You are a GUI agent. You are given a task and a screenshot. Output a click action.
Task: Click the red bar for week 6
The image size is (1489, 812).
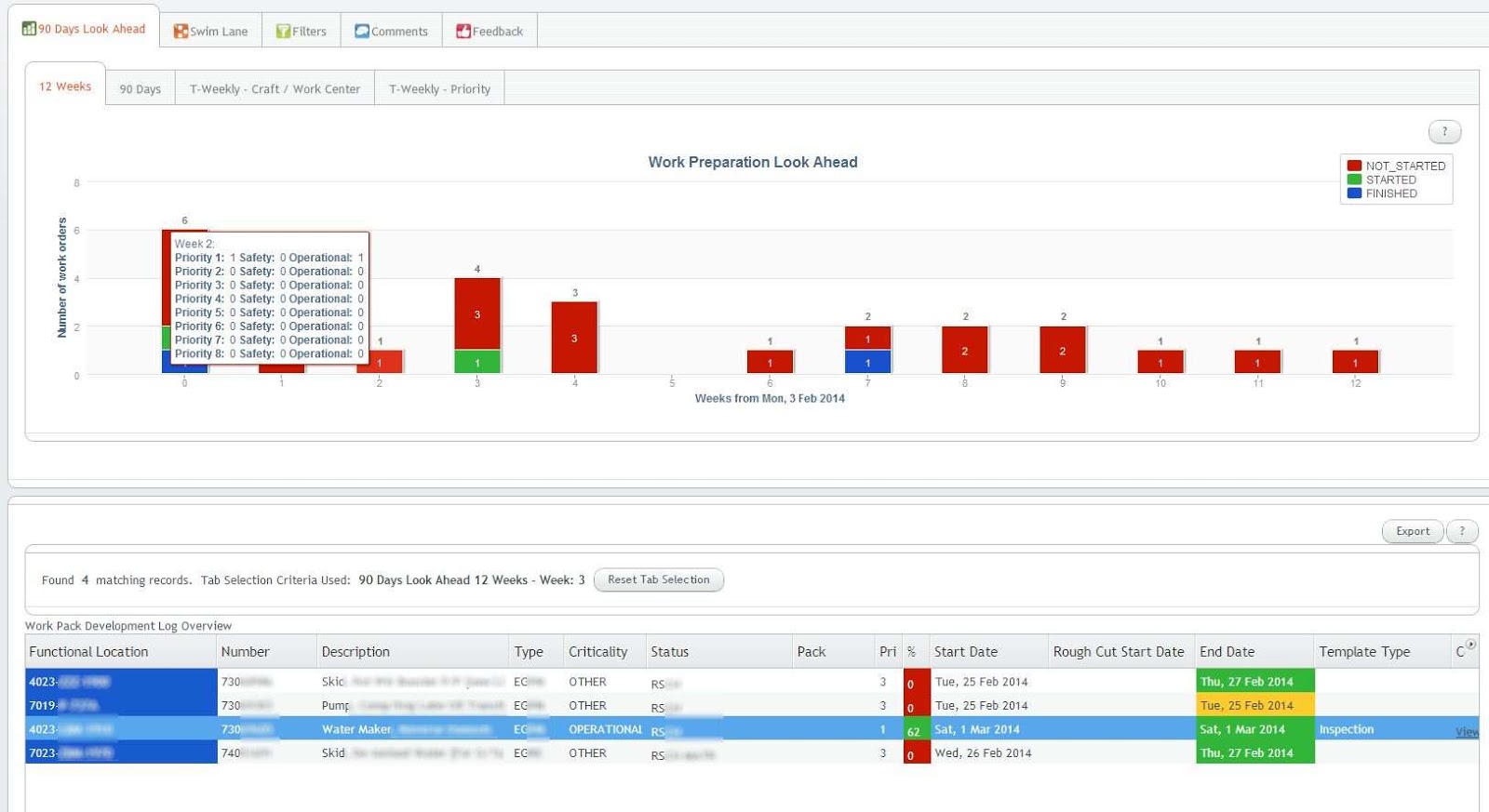coord(770,362)
